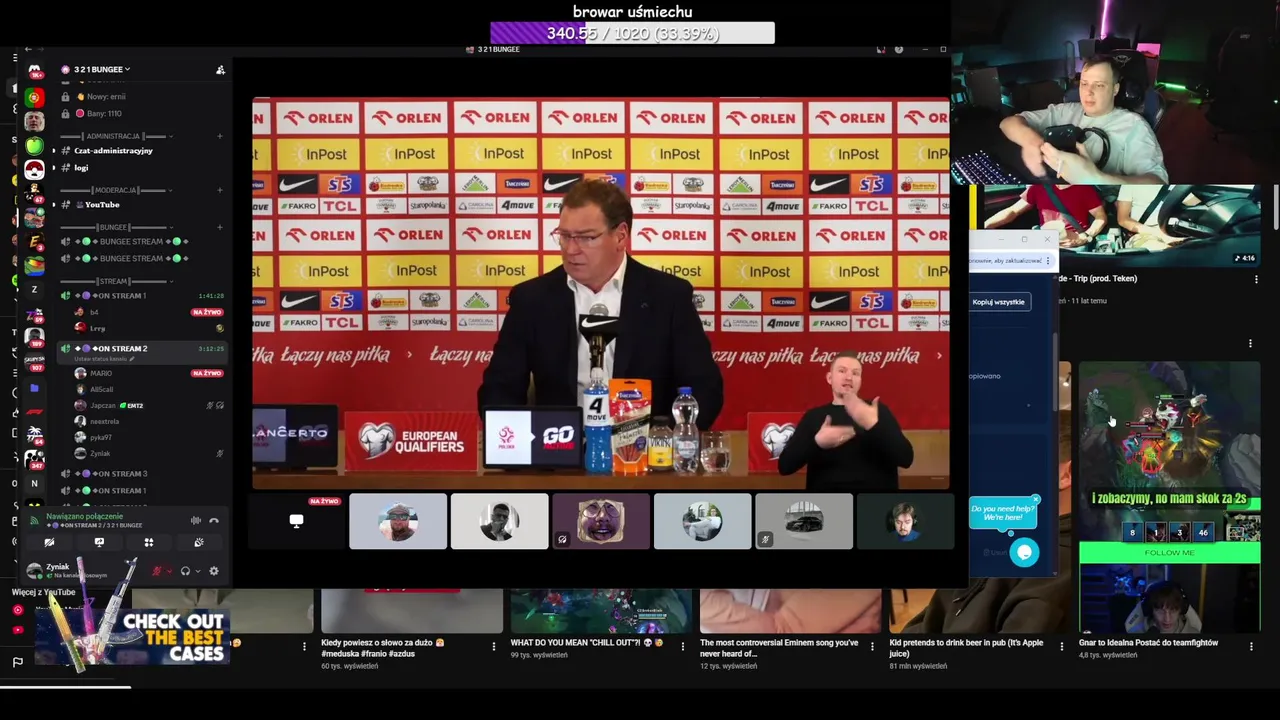Open the help chat bubble button
The width and height of the screenshot is (1280, 720).
[1024, 552]
